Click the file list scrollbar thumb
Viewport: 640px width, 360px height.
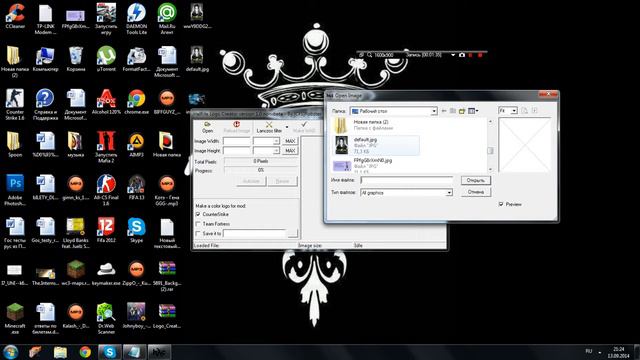(490, 151)
